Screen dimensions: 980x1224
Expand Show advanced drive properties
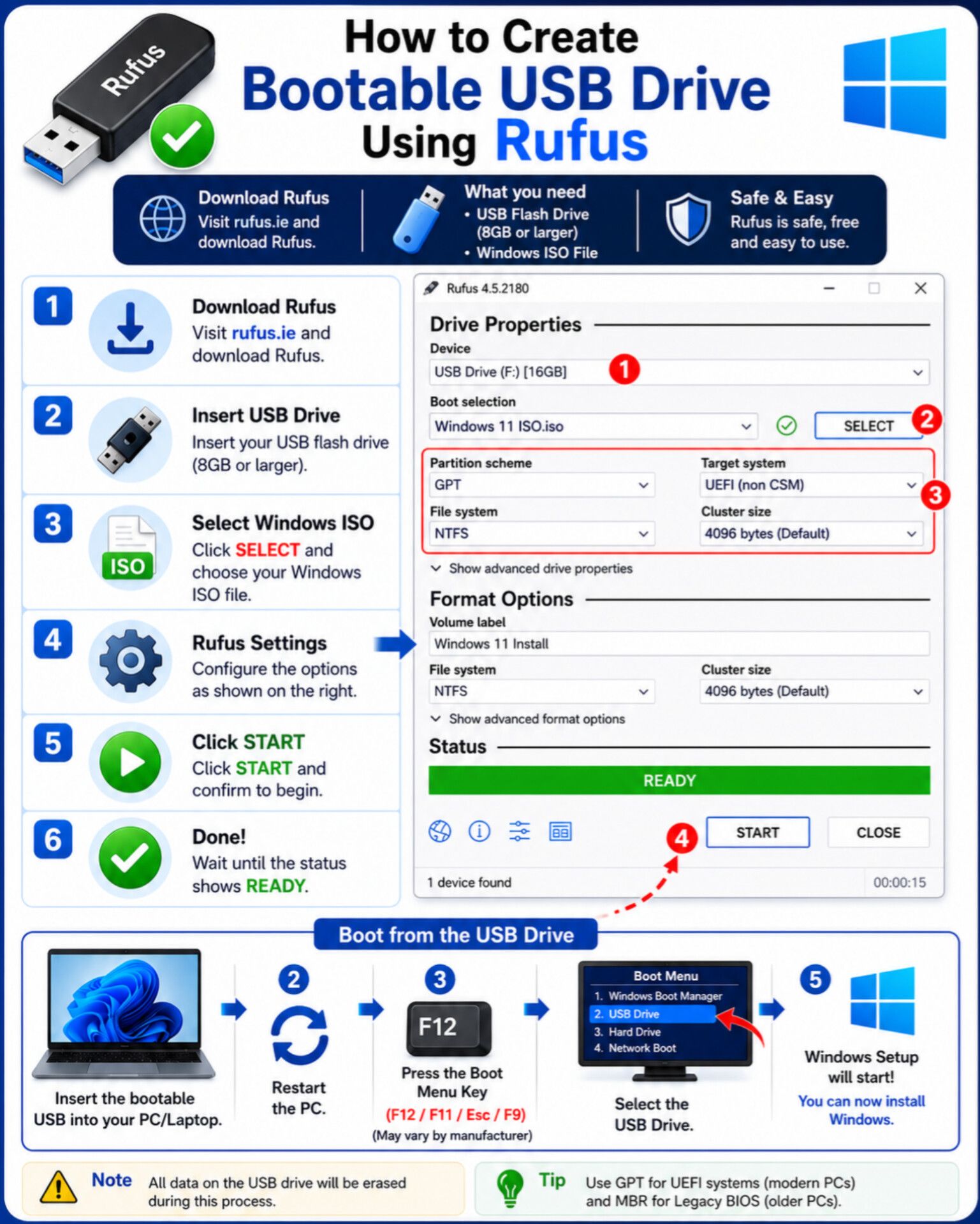pos(532,568)
